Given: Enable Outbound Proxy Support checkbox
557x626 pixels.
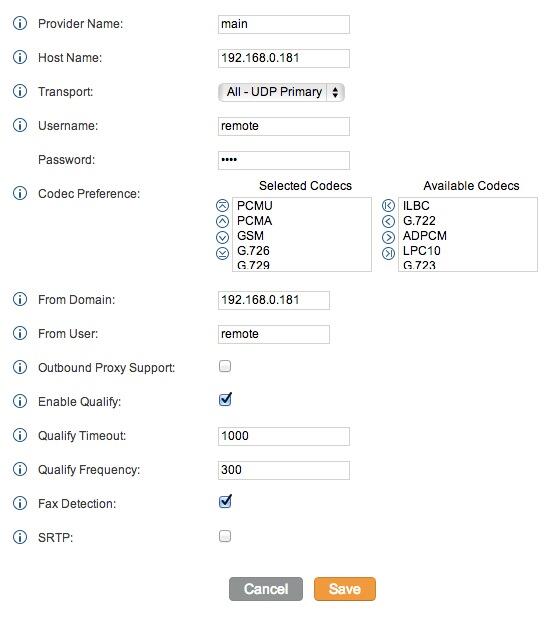Looking at the screenshot, I should tap(225, 366).
